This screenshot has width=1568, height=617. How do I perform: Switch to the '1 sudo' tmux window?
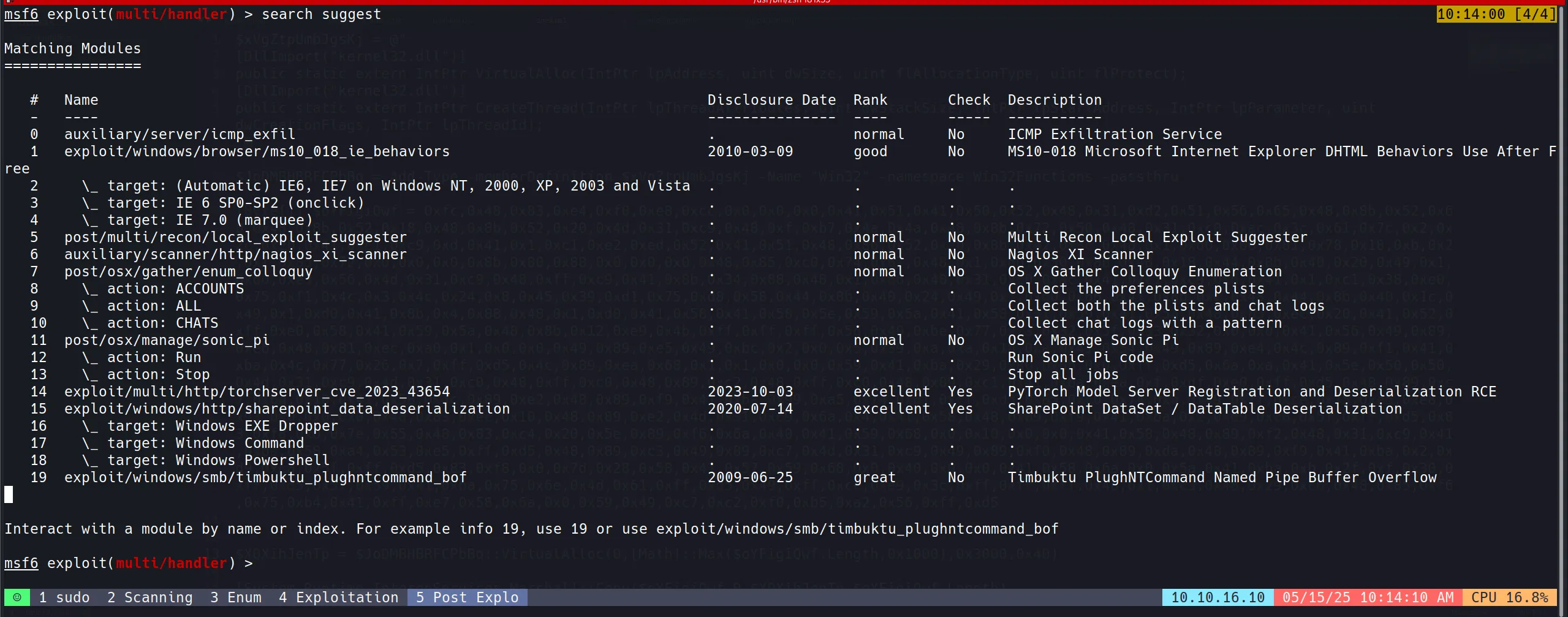point(64,597)
